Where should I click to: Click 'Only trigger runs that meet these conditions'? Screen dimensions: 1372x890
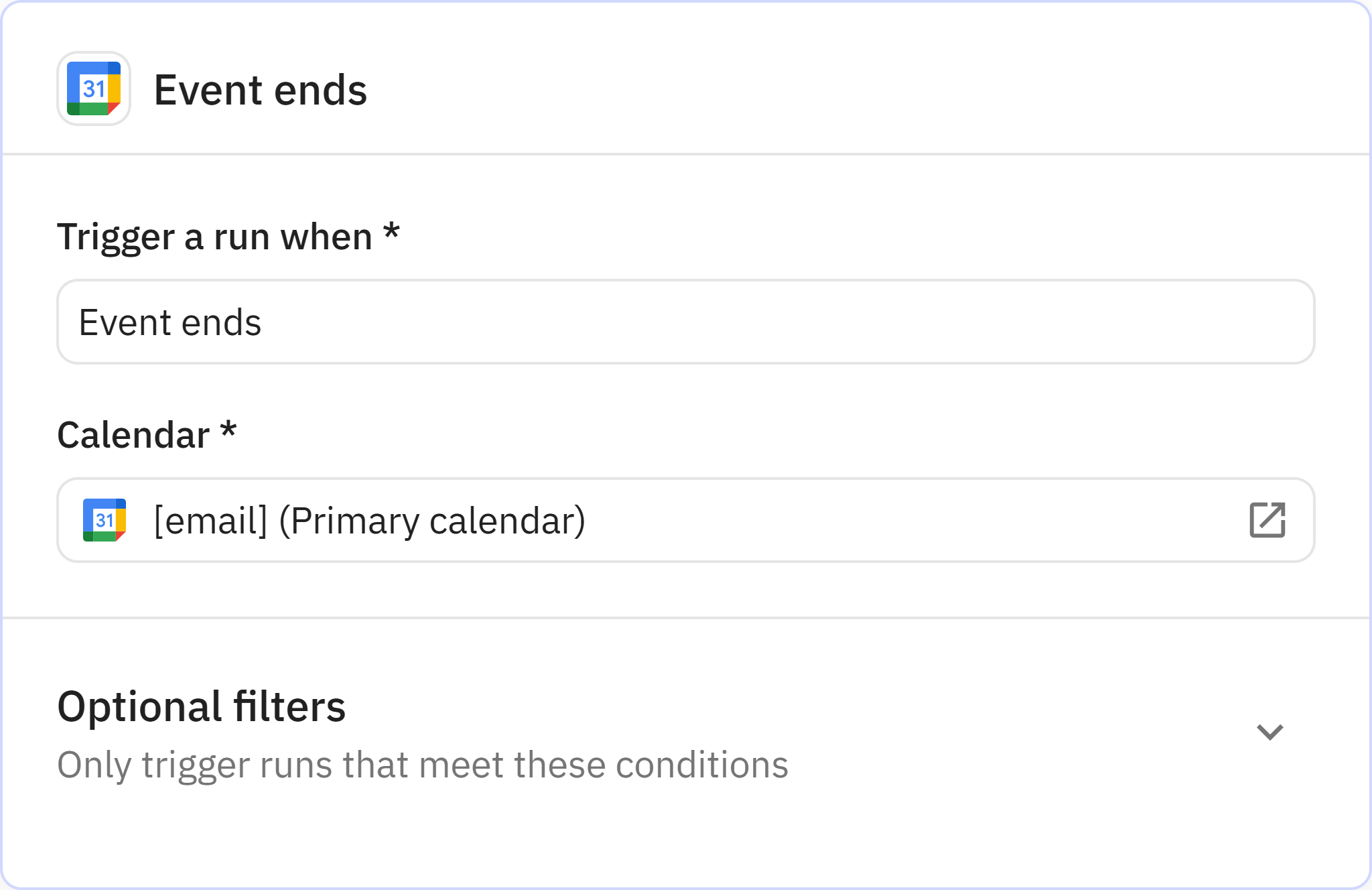[x=422, y=765]
